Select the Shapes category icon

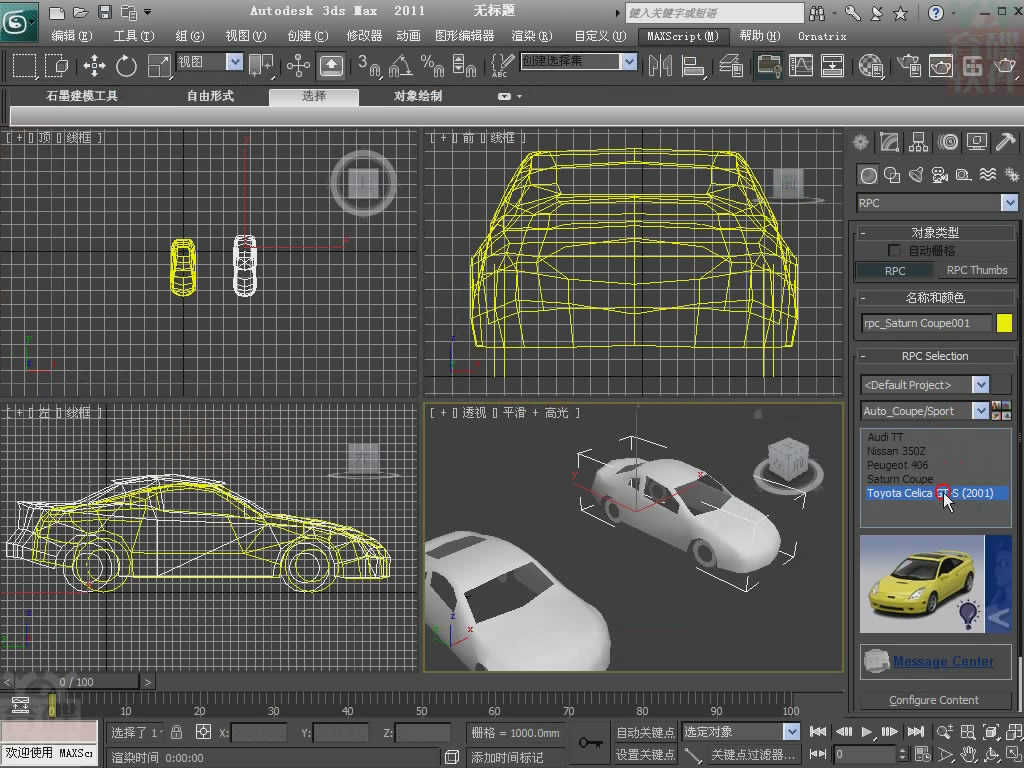(x=892, y=175)
